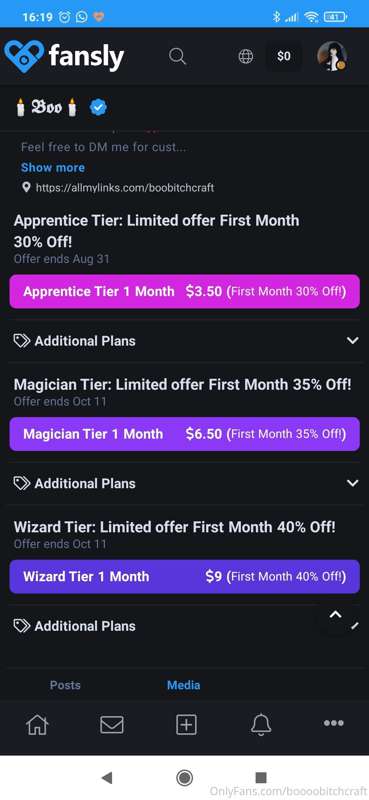Tap the scroll-to-top arrow button
369x800 pixels.
[x=335, y=615]
